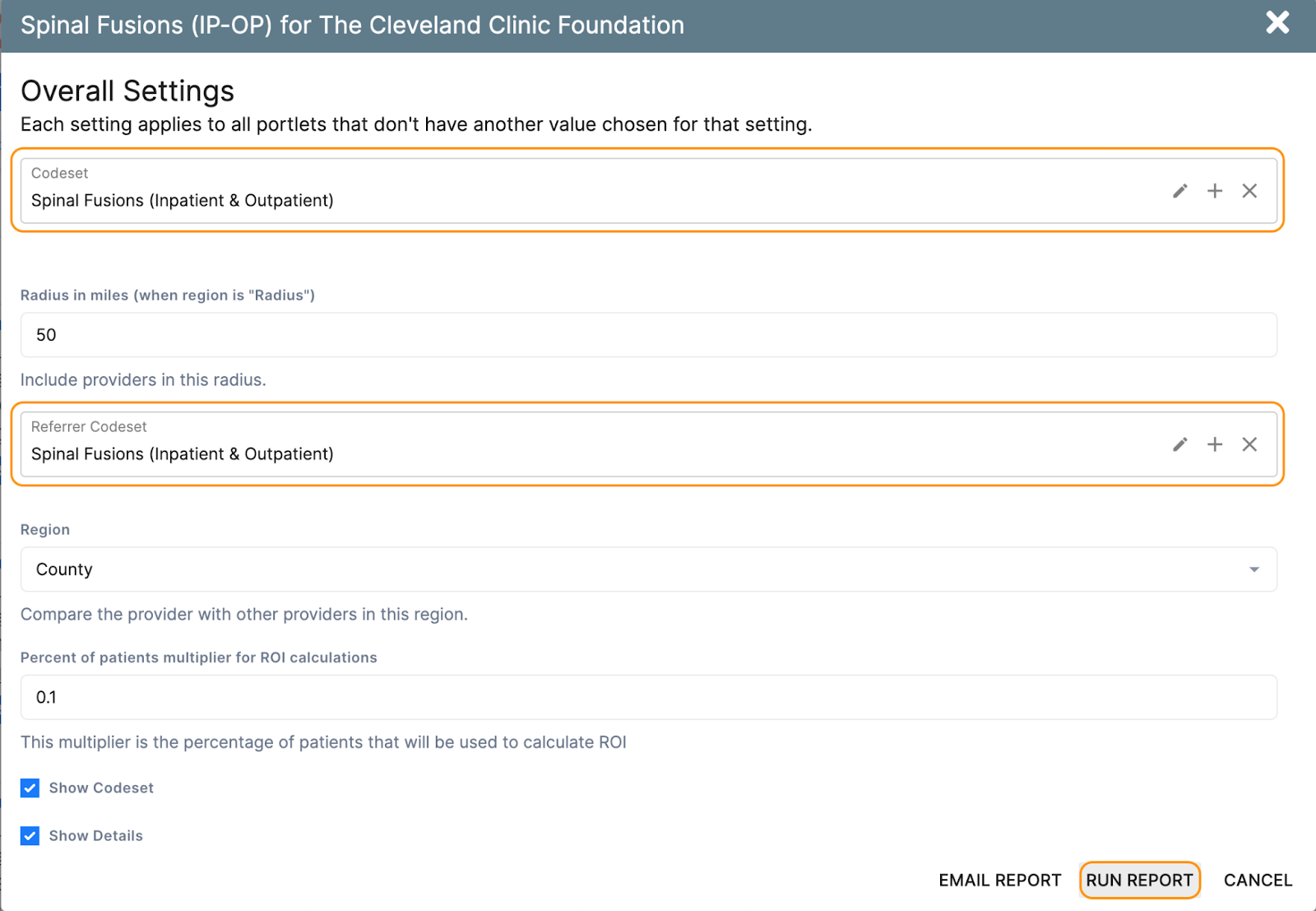The image size is (1316, 911).
Task: Uncheck the Show Codeset checkbox
Action: 30,788
